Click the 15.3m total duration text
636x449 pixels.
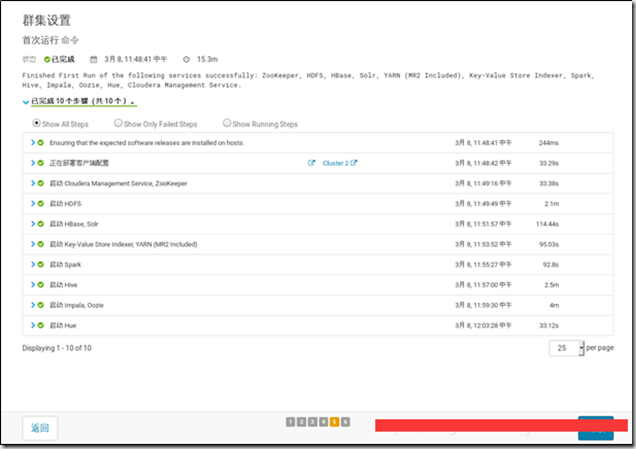pos(207,60)
